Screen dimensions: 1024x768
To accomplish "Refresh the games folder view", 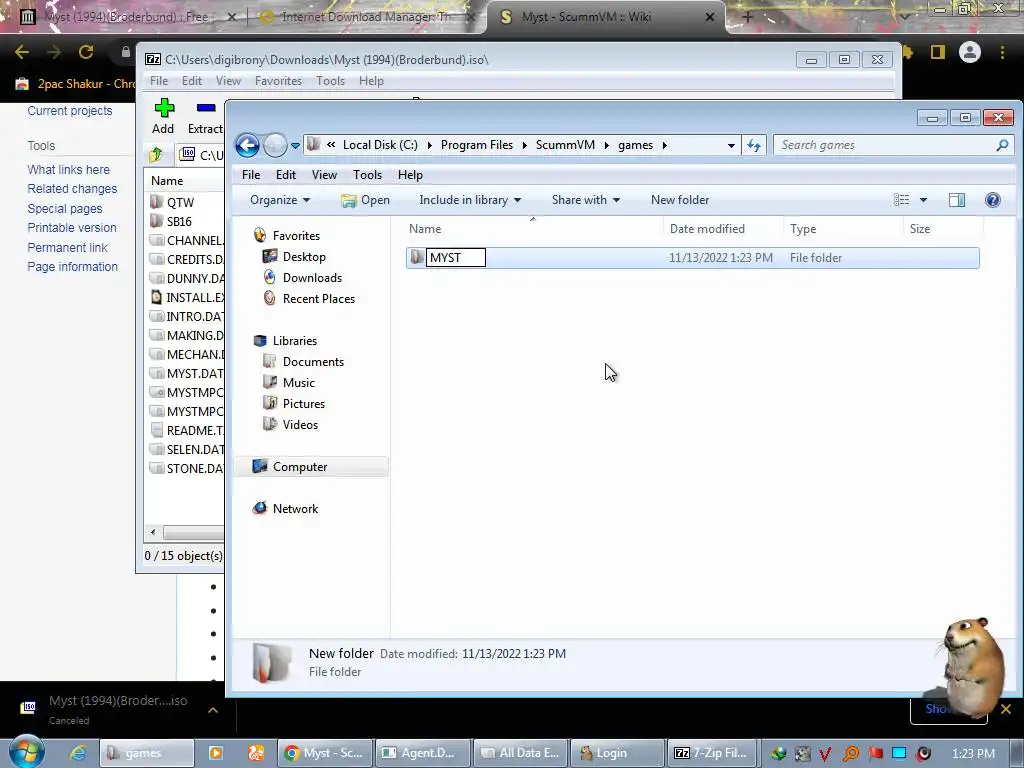I will click(x=754, y=145).
